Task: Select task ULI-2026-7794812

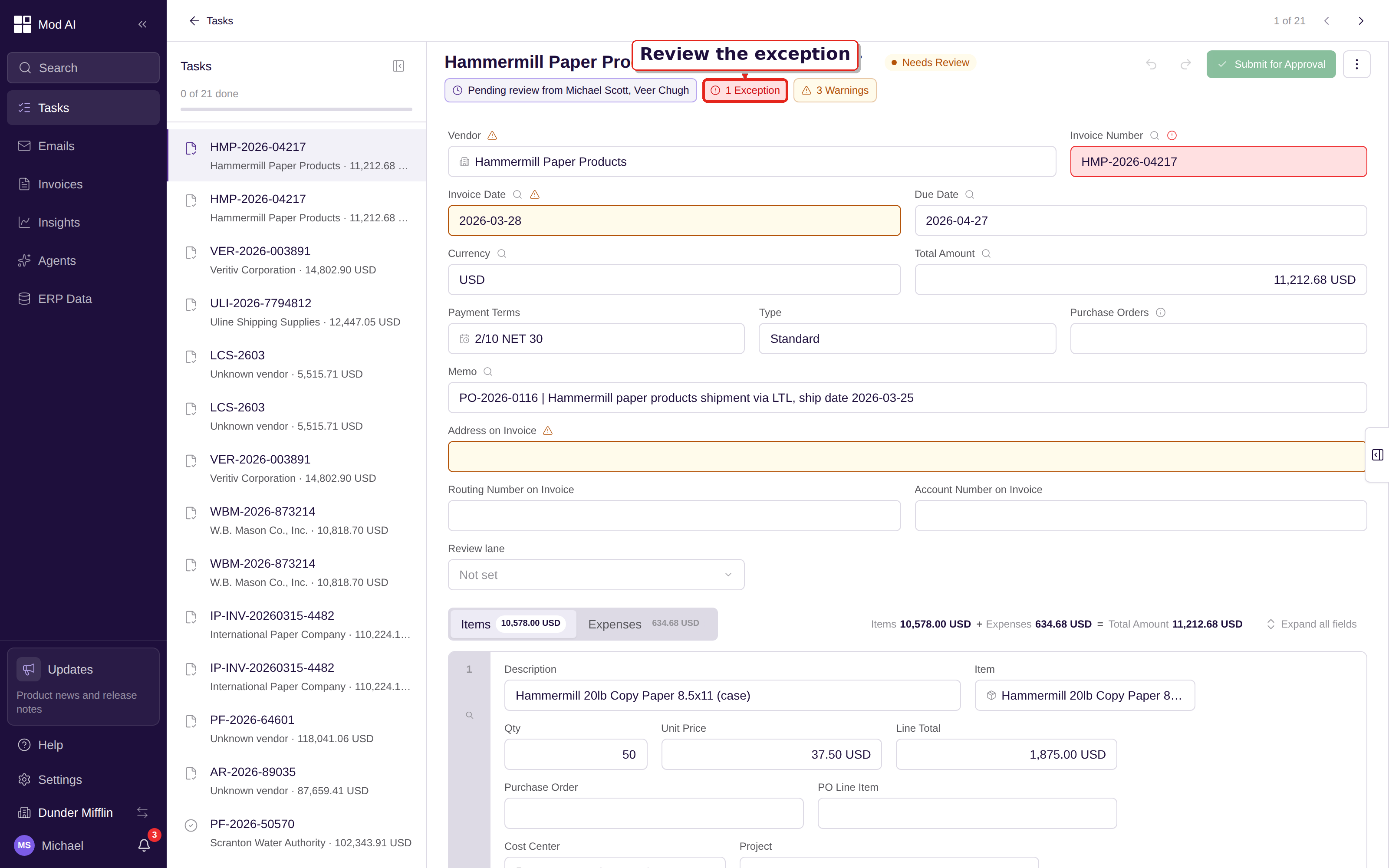Action: 297,312
